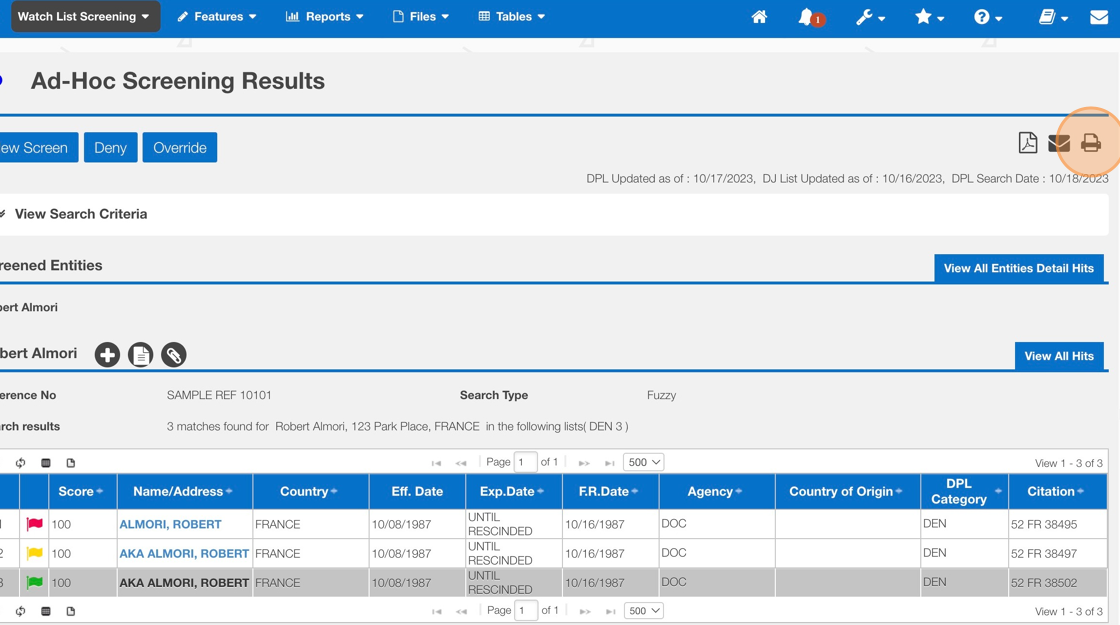Click View All Entities Detail Hits
Viewport: 1120px width, 625px height.
click(x=1019, y=268)
